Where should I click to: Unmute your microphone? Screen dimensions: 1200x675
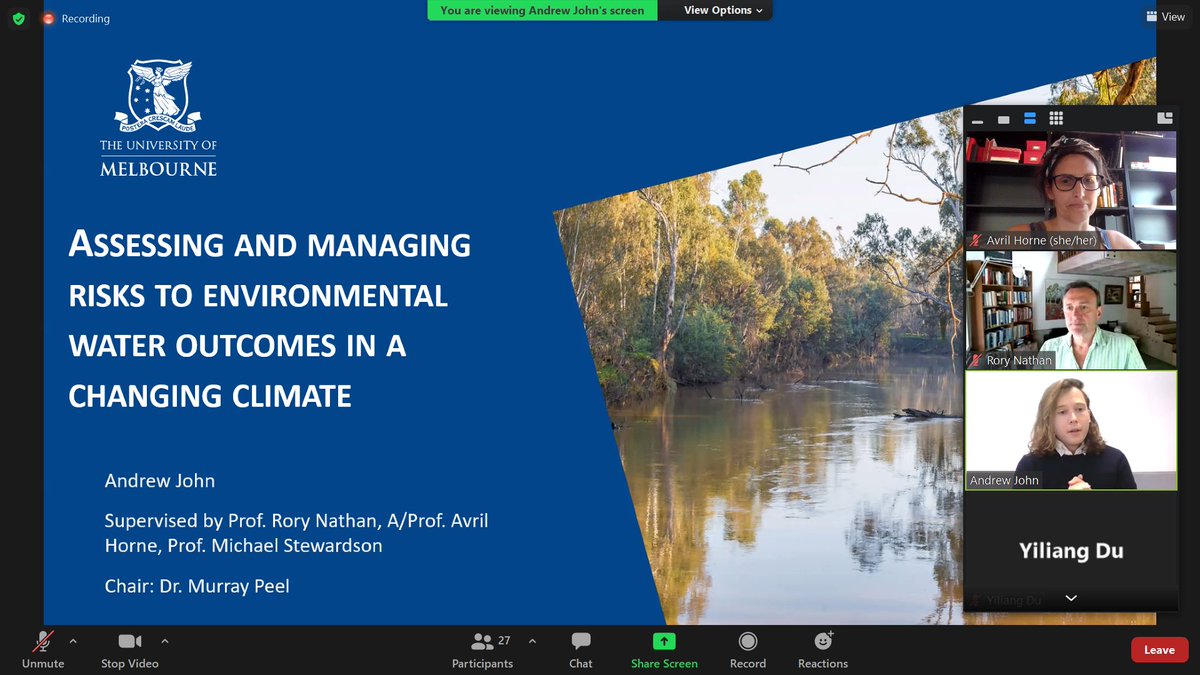[42, 648]
